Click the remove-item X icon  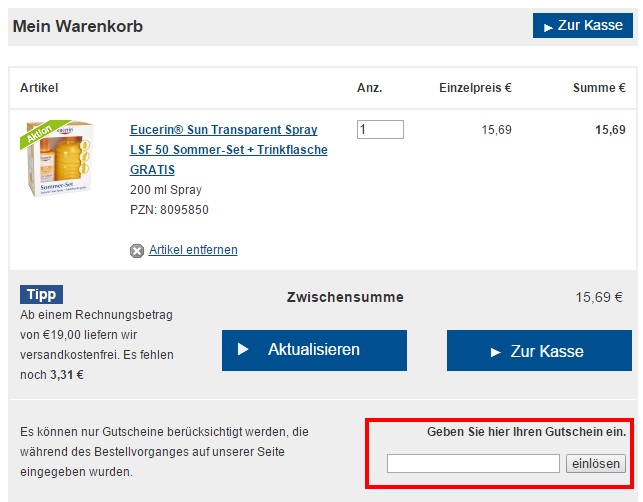coord(137,251)
